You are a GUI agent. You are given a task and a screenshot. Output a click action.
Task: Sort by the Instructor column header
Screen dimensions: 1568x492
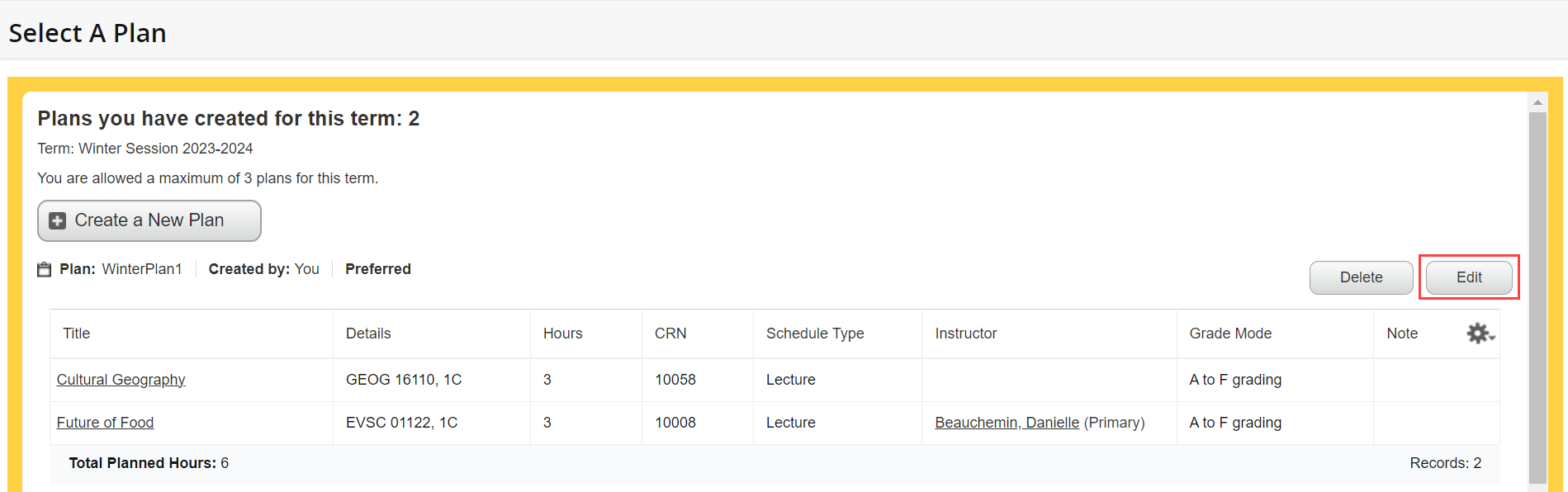965,334
